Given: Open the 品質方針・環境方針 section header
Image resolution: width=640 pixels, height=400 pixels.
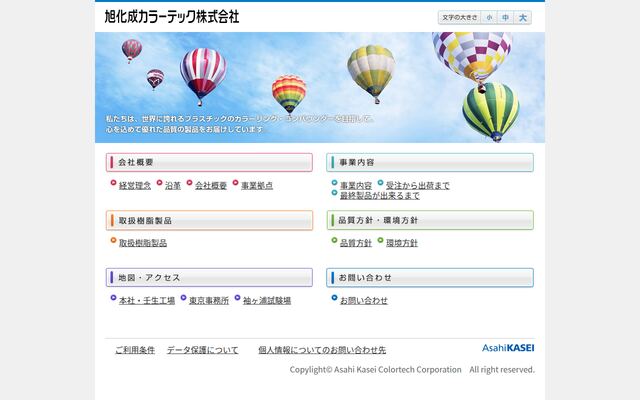Looking at the screenshot, I should (x=430, y=220).
